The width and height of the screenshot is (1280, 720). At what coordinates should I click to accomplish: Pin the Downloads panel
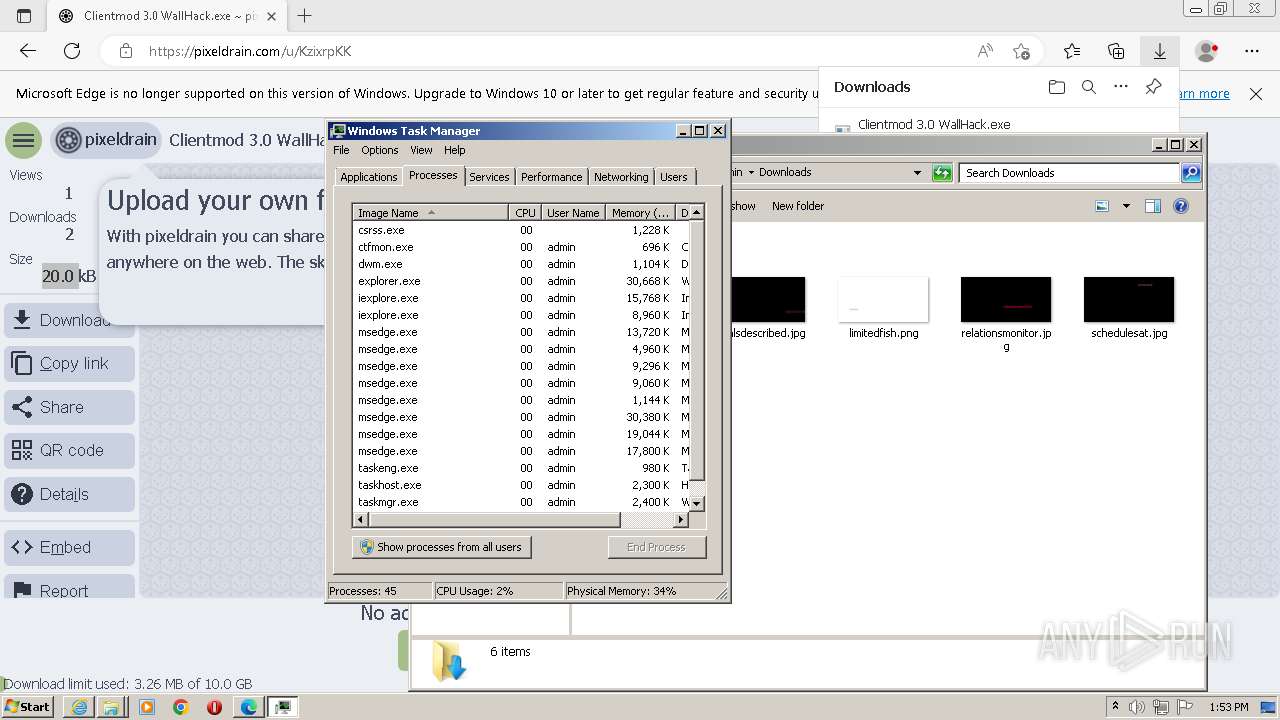tap(1153, 87)
